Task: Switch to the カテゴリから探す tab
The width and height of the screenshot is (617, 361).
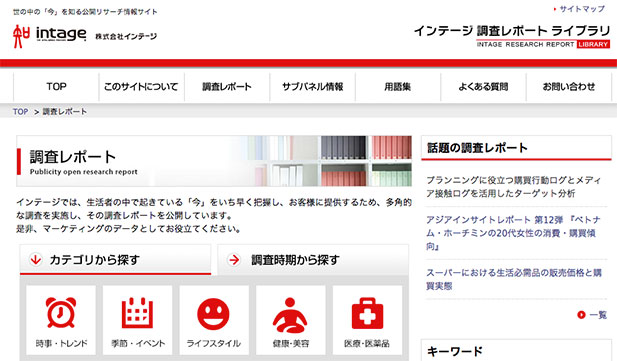Action: coord(115,260)
